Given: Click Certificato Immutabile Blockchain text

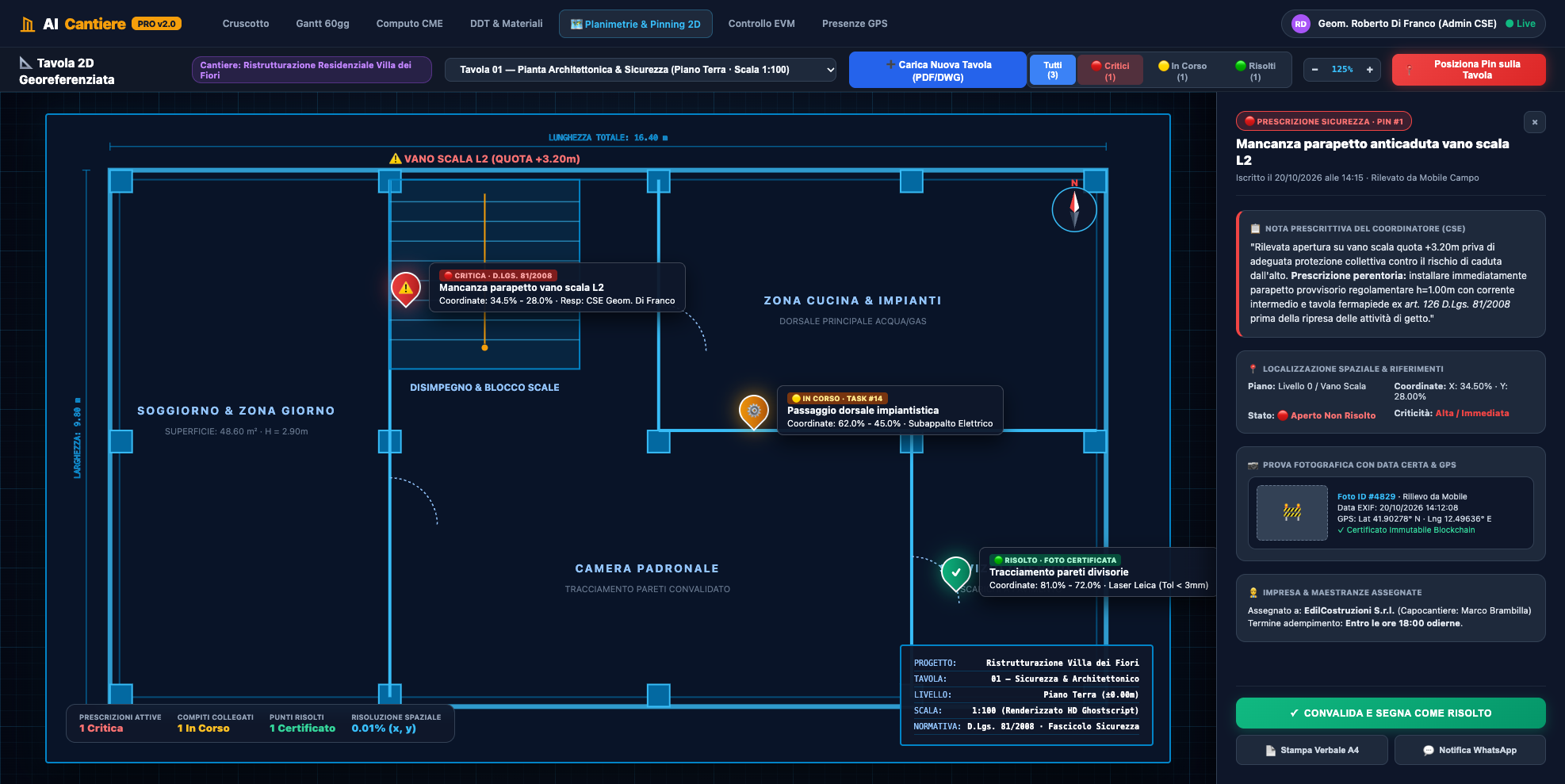Looking at the screenshot, I should click(1406, 530).
